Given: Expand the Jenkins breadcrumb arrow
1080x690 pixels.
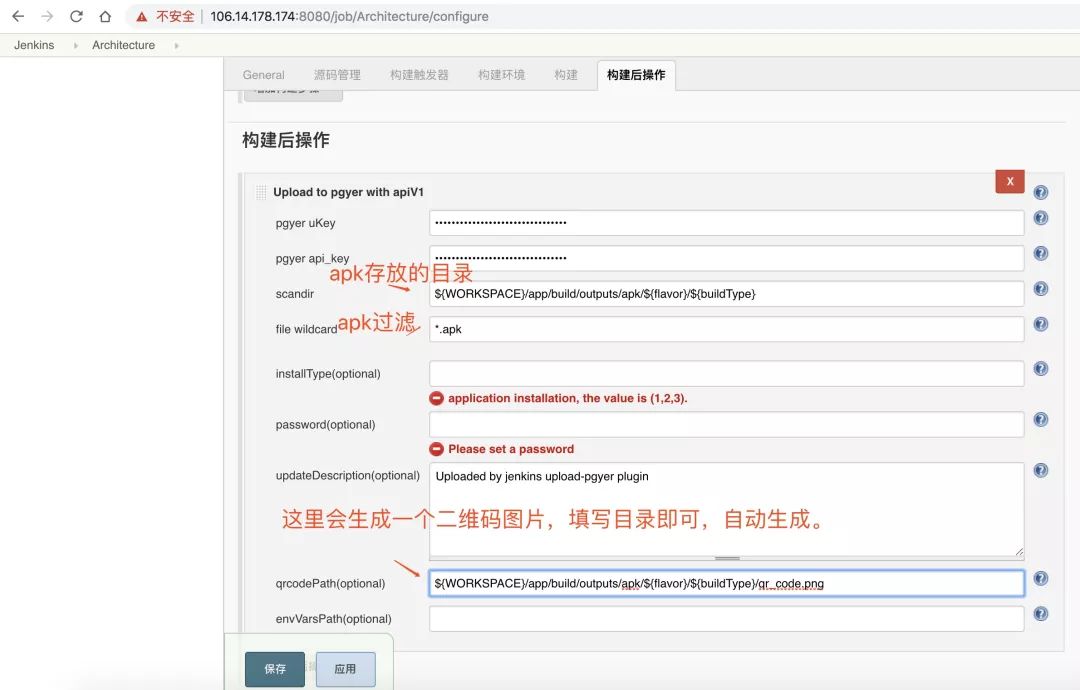Looking at the screenshot, I should (75, 45).
